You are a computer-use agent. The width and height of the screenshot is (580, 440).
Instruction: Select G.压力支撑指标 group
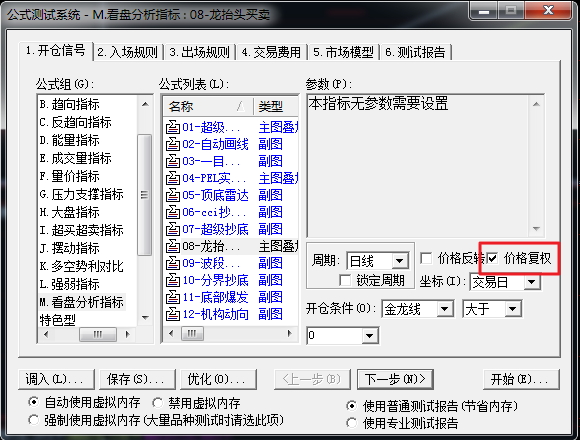coord(81,194)
